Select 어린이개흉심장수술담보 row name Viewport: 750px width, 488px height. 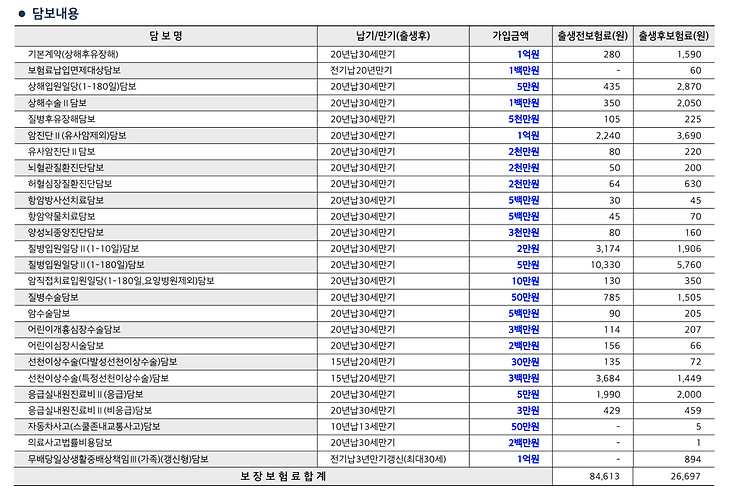click(74, 330)
